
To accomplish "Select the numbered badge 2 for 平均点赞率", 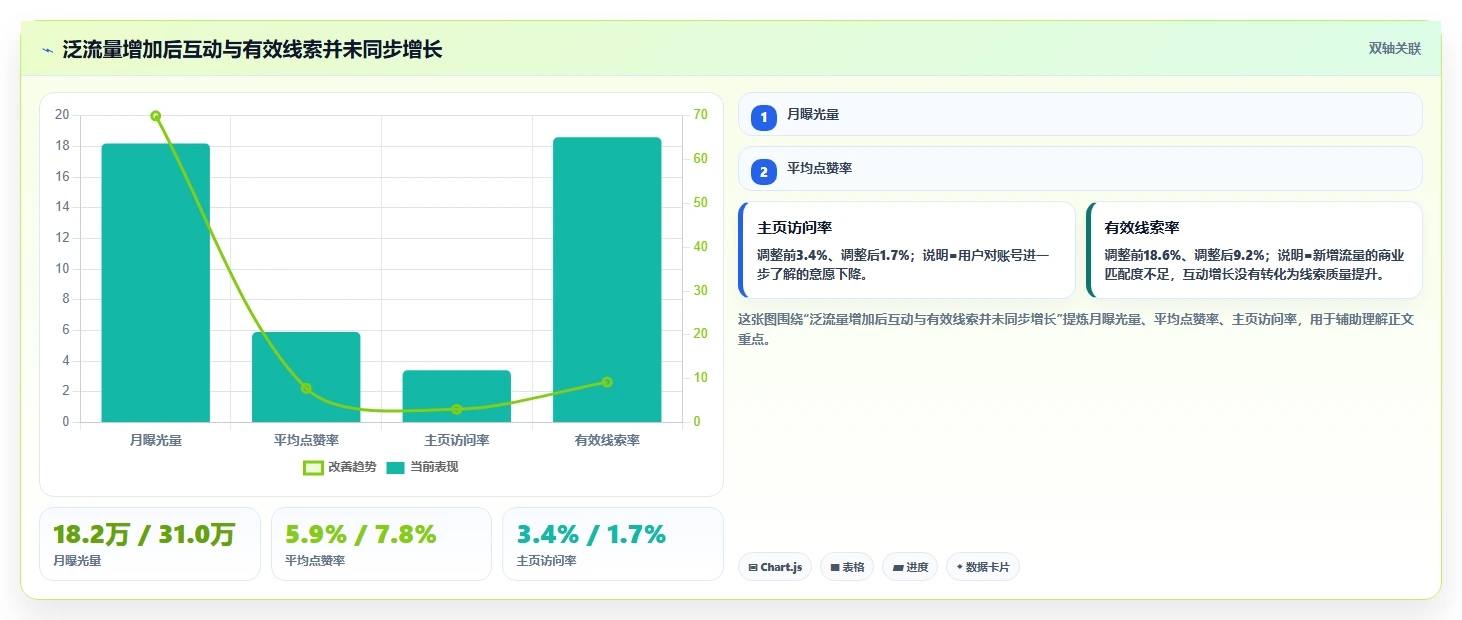I will pos(764,171).
